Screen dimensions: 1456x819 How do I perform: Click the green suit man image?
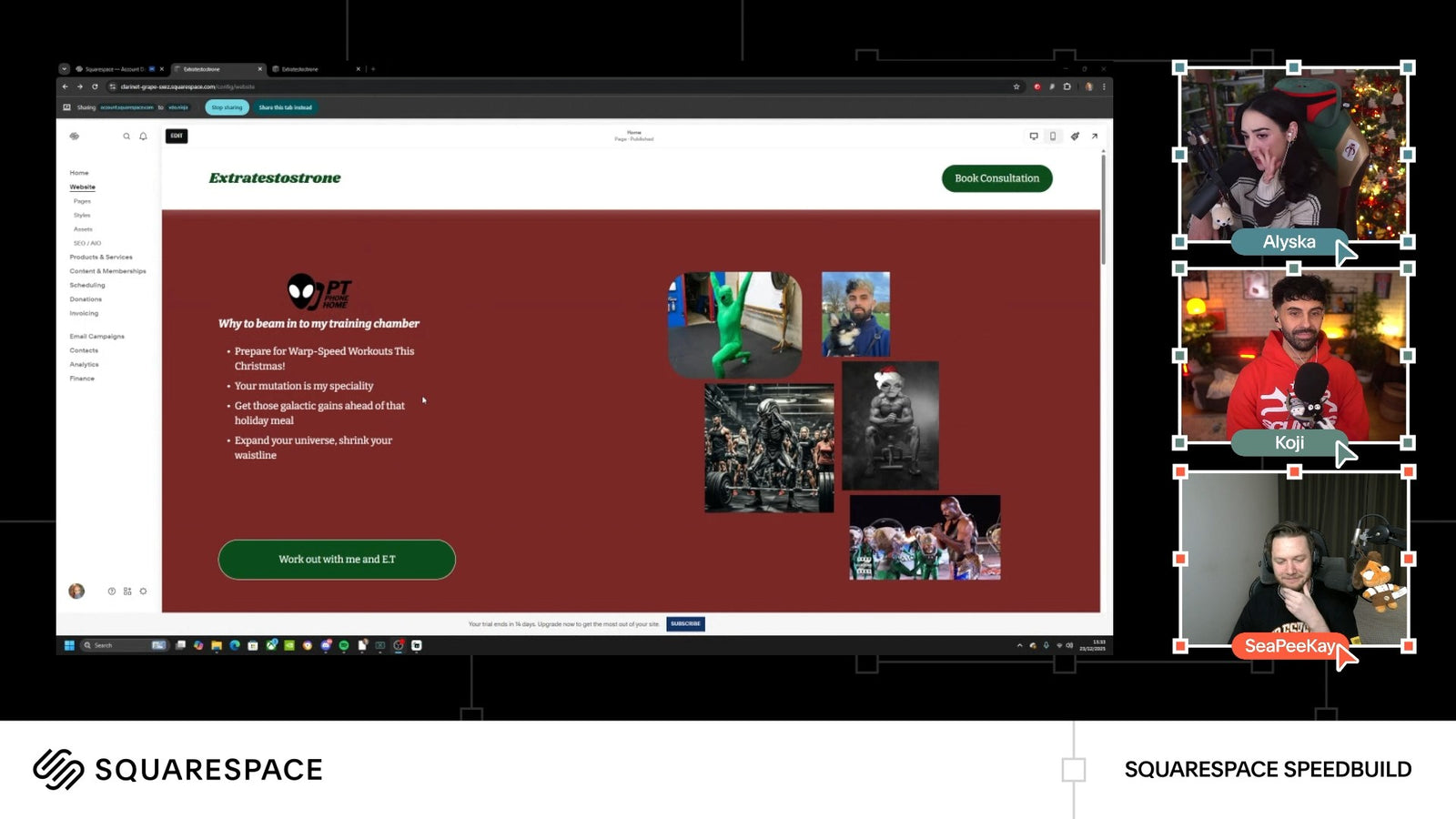point(735,325)
